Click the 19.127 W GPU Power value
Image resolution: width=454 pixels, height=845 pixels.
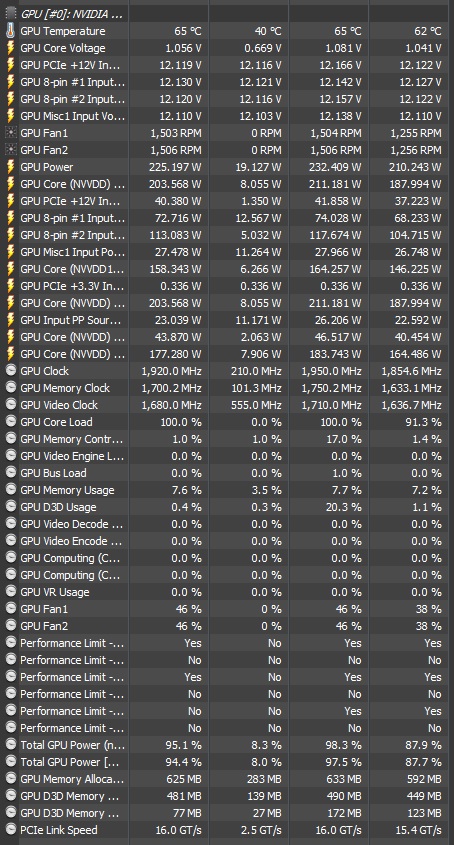tap(258, 168)
